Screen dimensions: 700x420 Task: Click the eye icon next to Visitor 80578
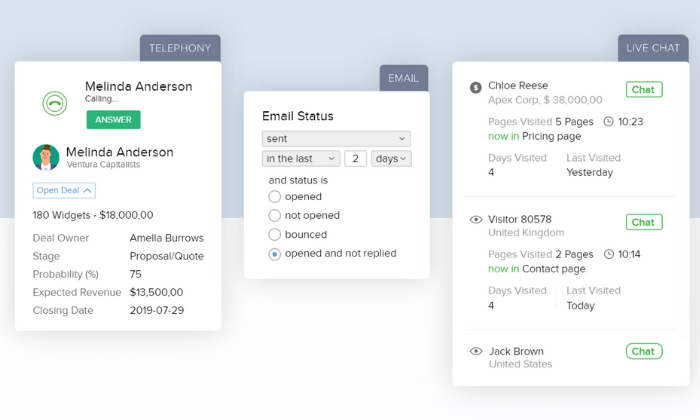[x=476, y=219]
